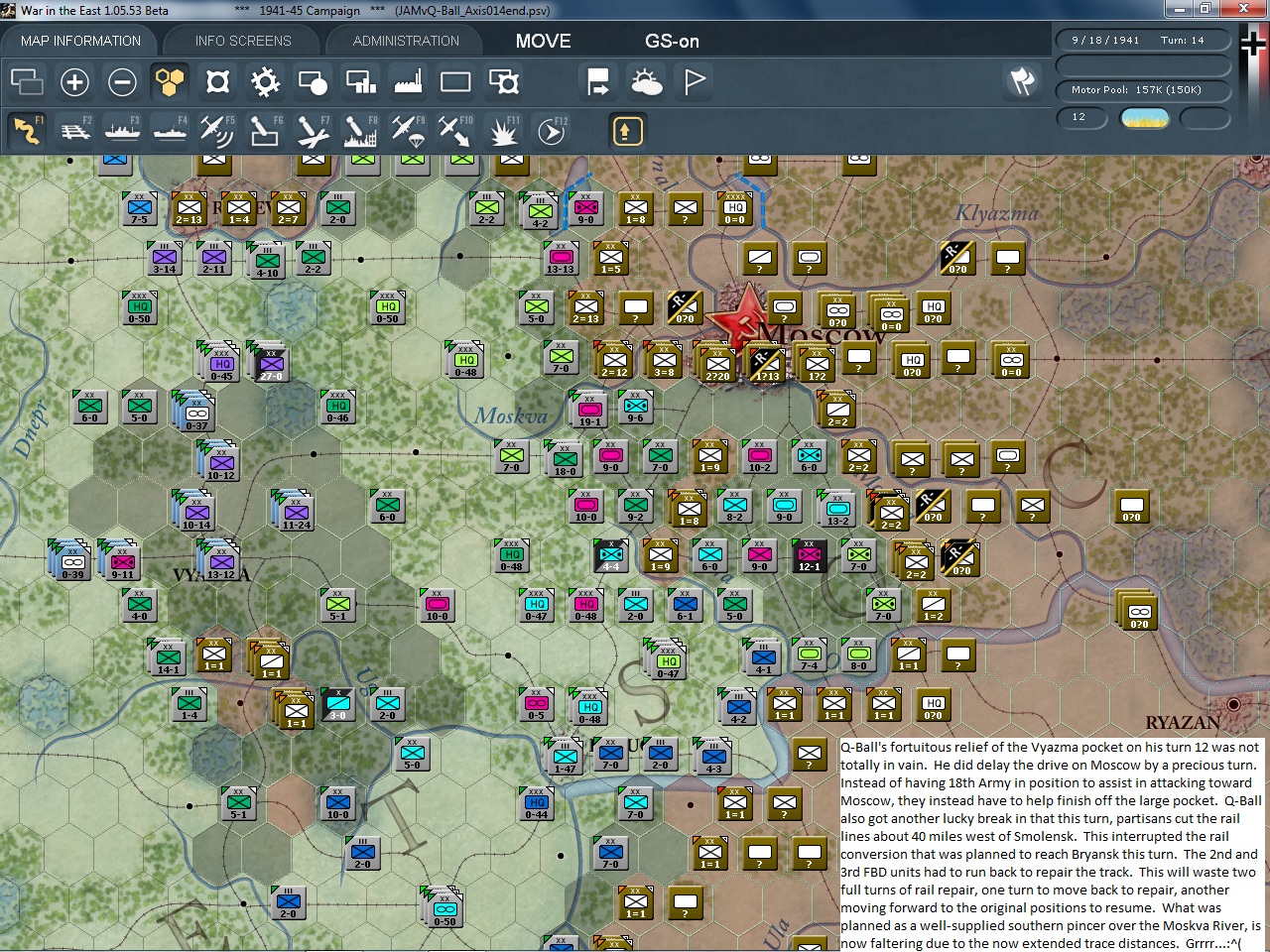Viewport: 1270px width, 952px height.
Task: Select the Soviet 2?20 unit stack
Action: coord(716,363)
